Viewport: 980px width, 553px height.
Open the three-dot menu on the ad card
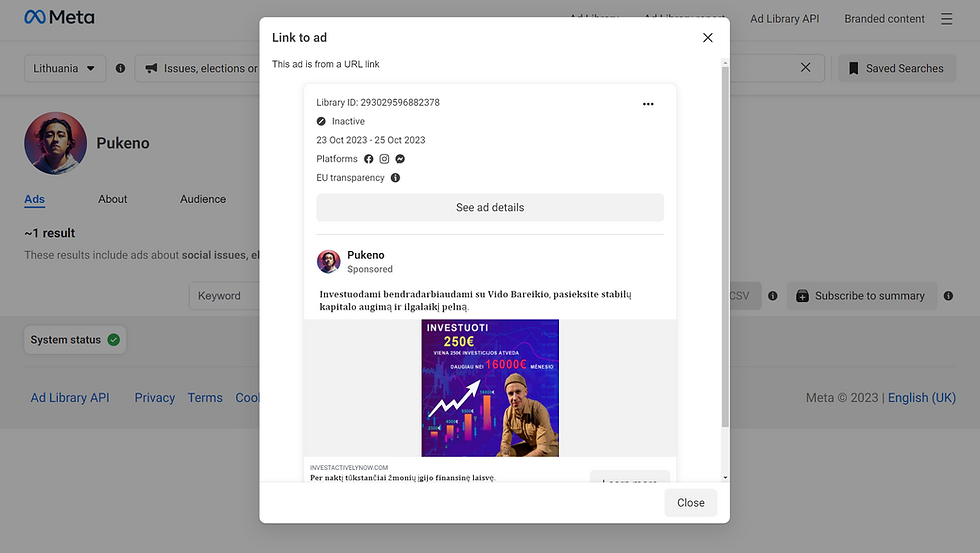[648, 104]
